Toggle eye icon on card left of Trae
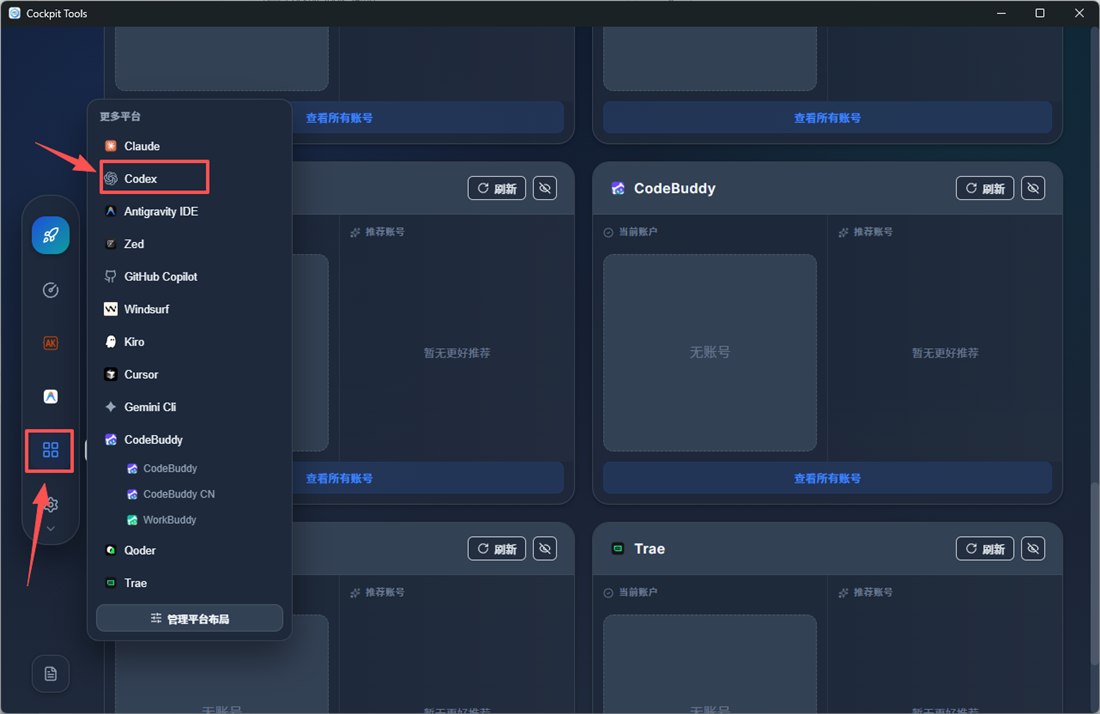This screenshot has height=714, width=1100. tap(544, 548)
